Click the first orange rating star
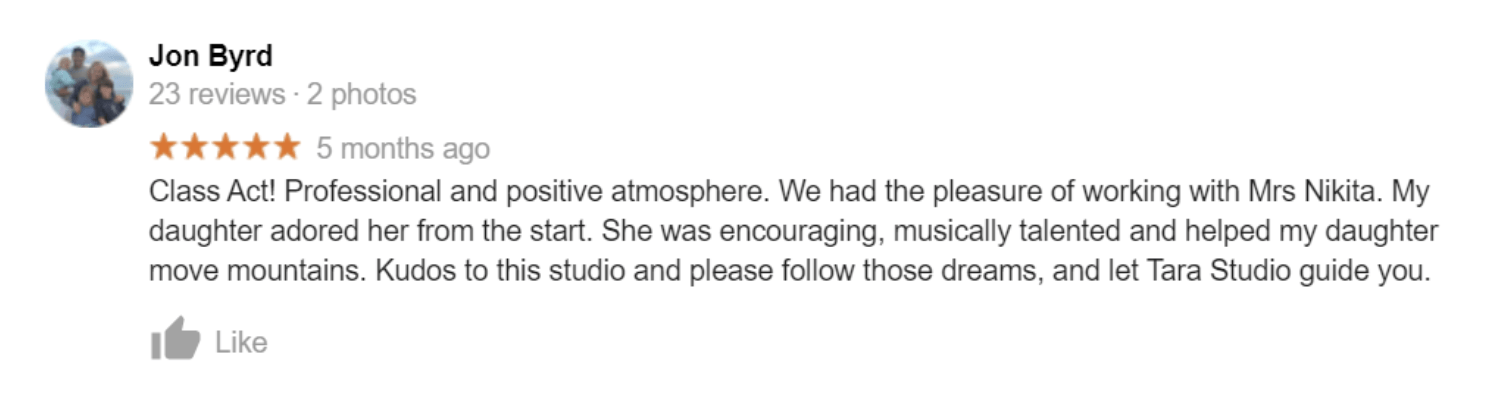 [164, 148]
